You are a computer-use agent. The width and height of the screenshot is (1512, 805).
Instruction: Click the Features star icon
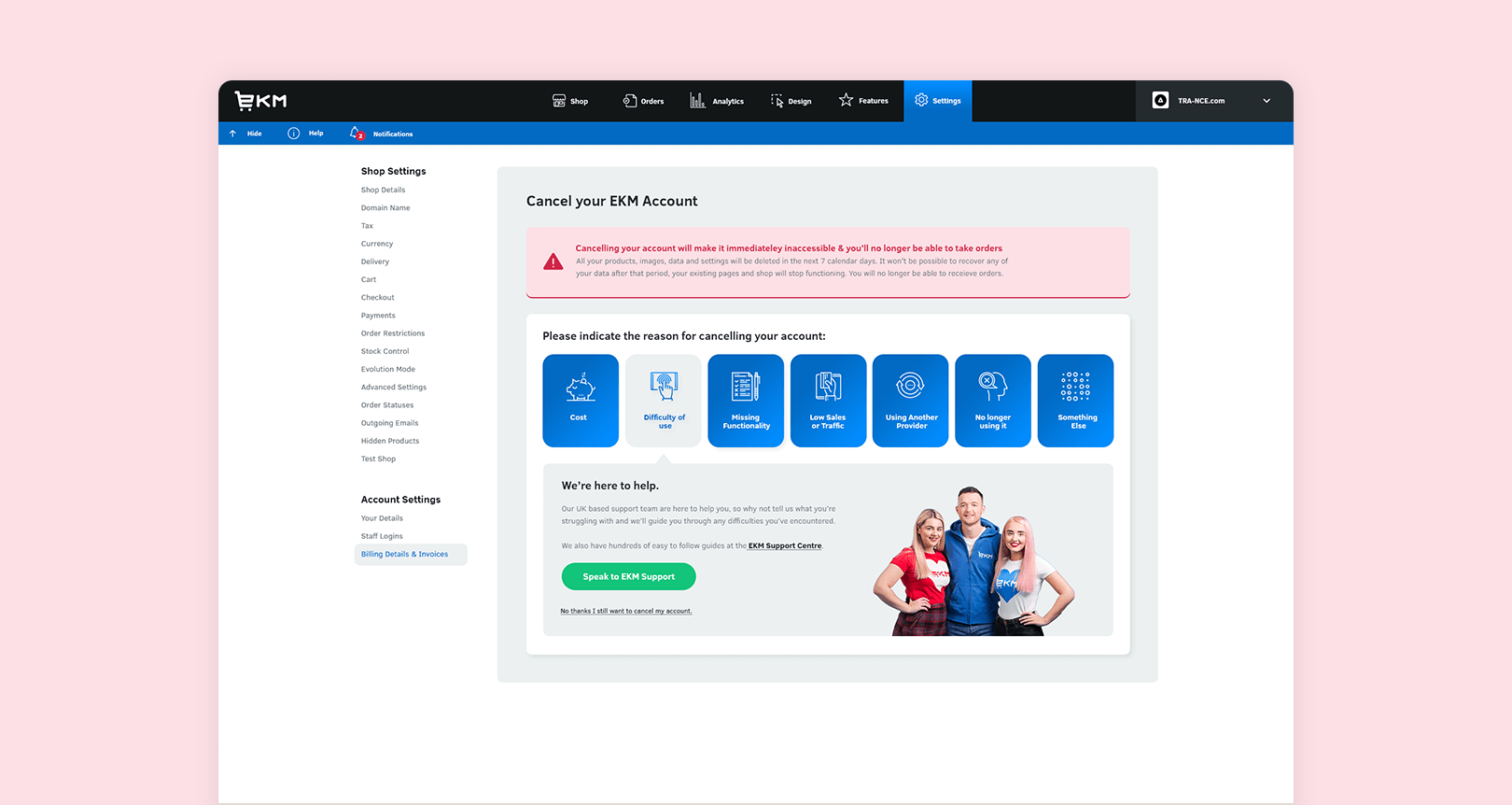click(x=846, y=99)
